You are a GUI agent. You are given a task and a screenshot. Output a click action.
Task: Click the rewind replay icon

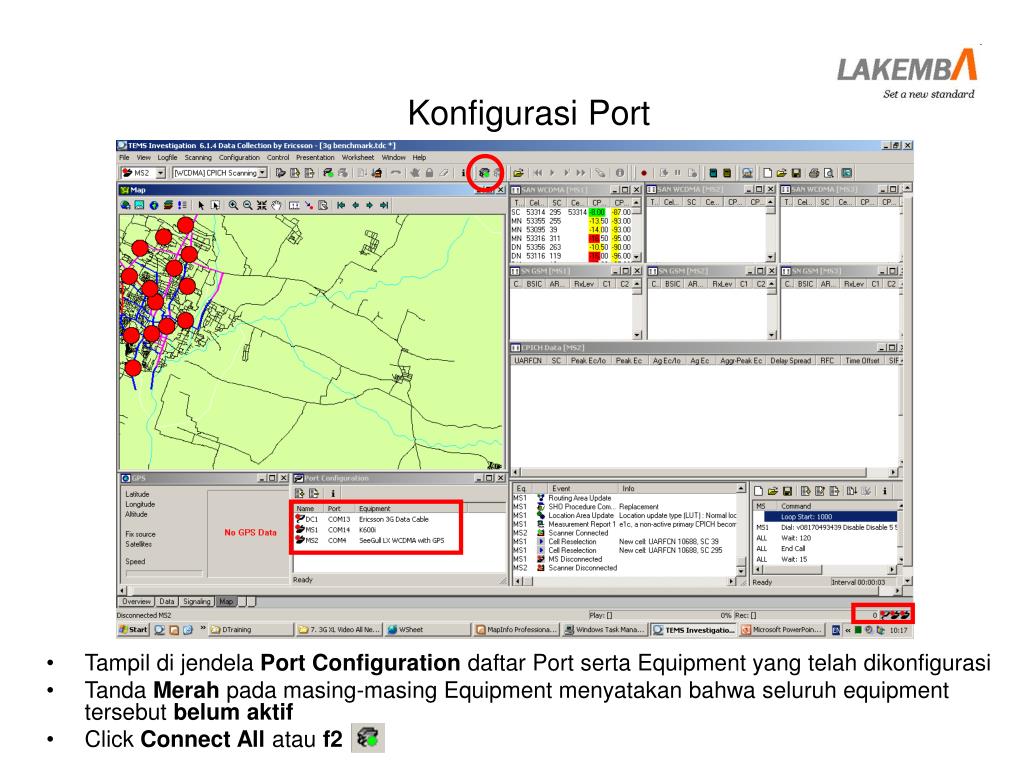(538, 173)
